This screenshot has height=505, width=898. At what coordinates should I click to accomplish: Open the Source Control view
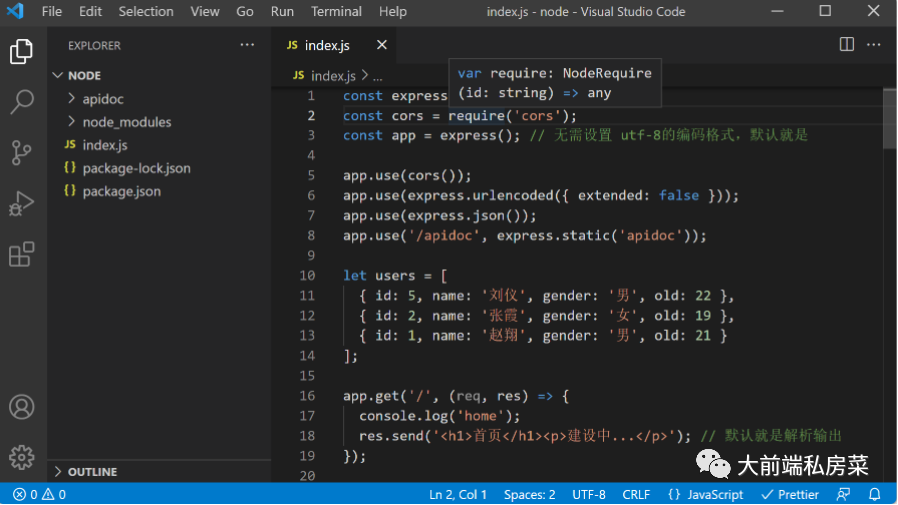[21, 152]
